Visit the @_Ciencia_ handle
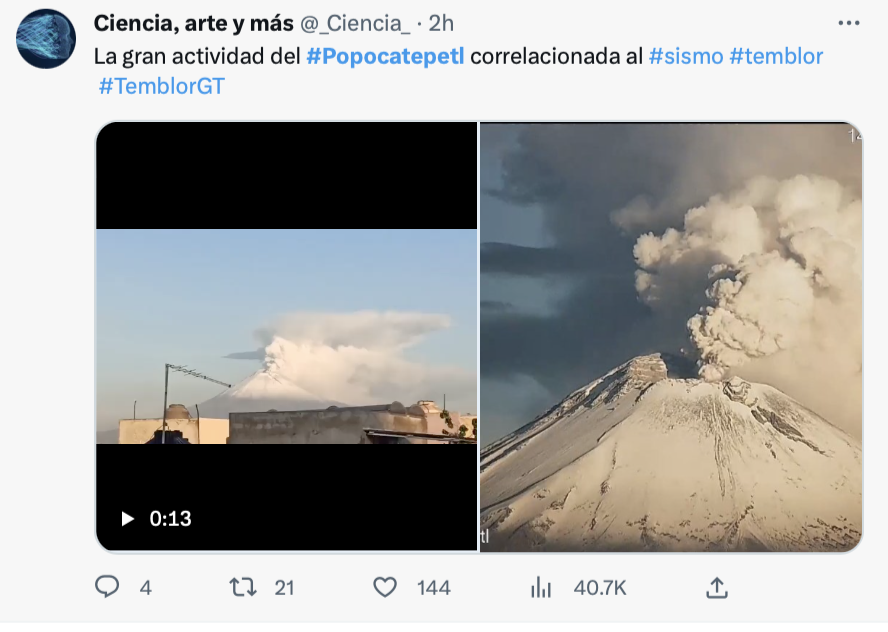Viewport: 888px width, 632px height. click(x=355, y=23)
